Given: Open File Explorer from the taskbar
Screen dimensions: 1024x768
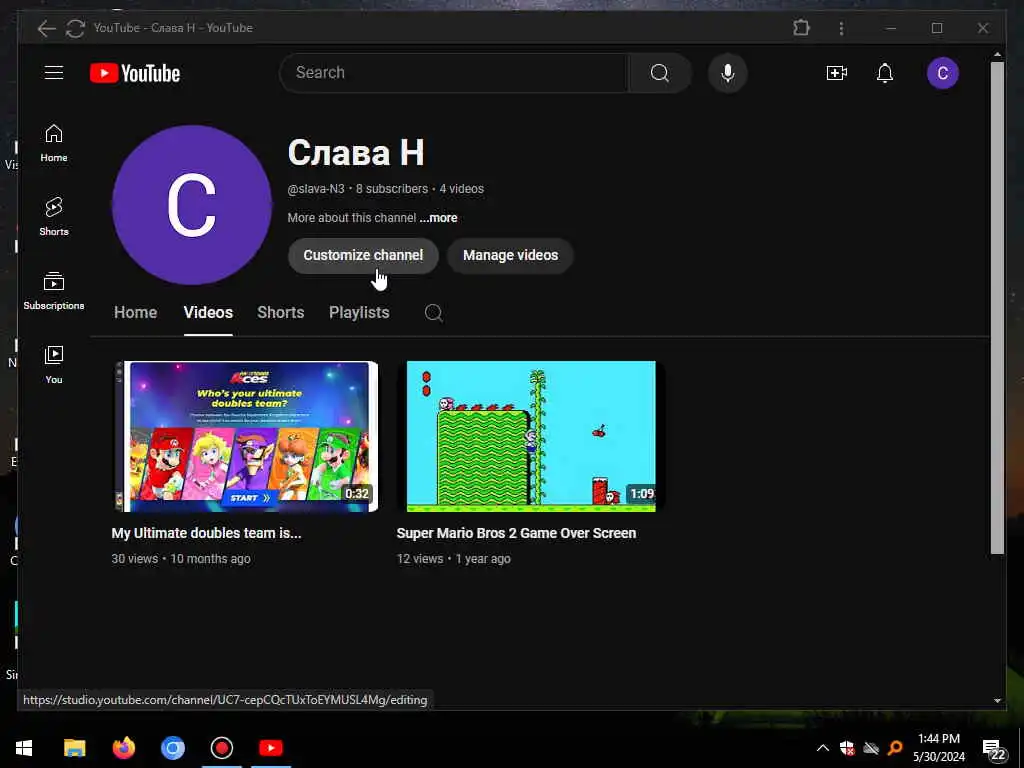Looking at the screenshot, I should click(74, 748).
